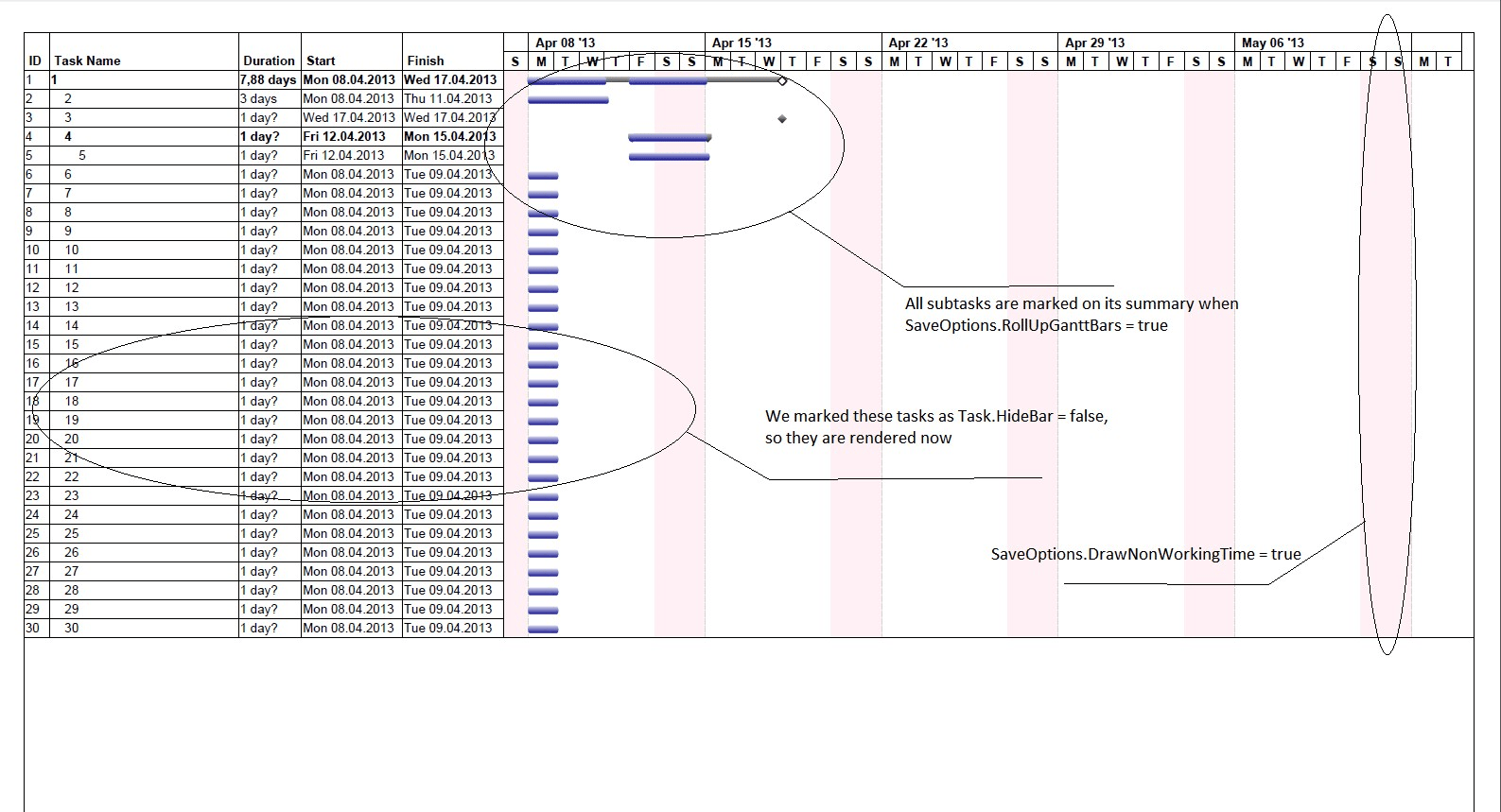Click the Apr 29 '13 week header

click(1146, 43)
